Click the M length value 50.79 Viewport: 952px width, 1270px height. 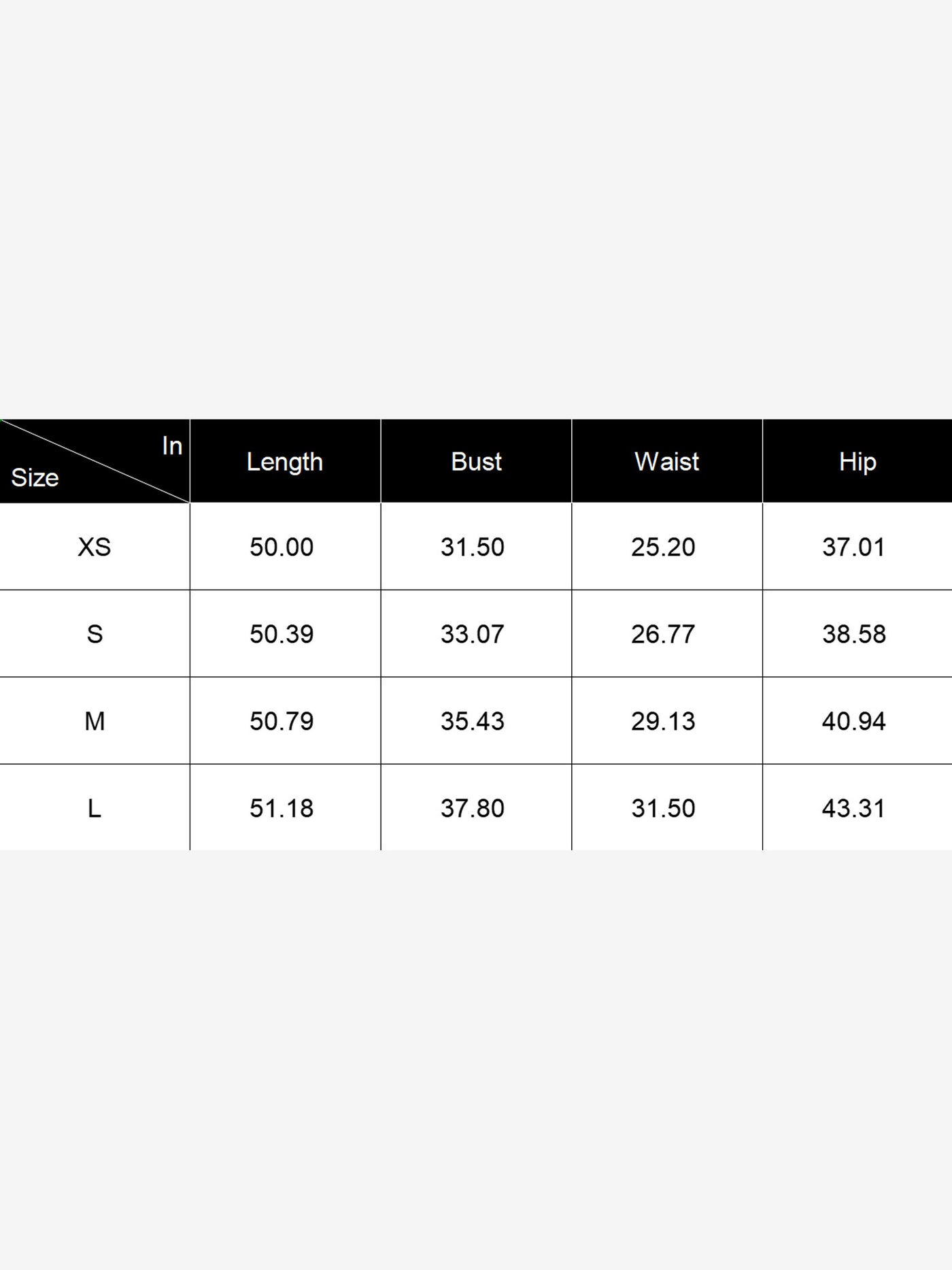282,721
